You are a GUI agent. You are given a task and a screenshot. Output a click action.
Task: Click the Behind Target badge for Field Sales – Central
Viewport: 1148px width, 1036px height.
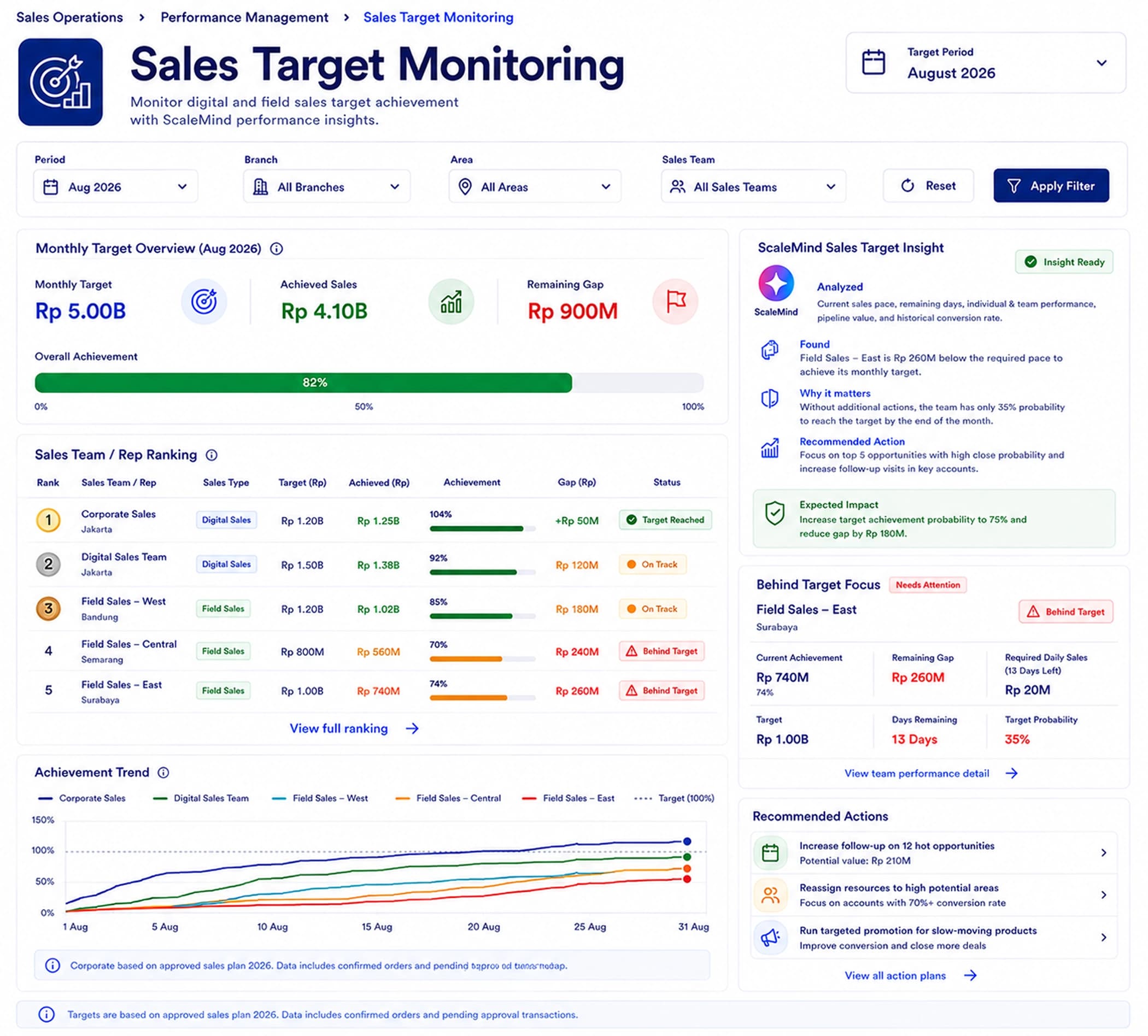tap(661, 651)
